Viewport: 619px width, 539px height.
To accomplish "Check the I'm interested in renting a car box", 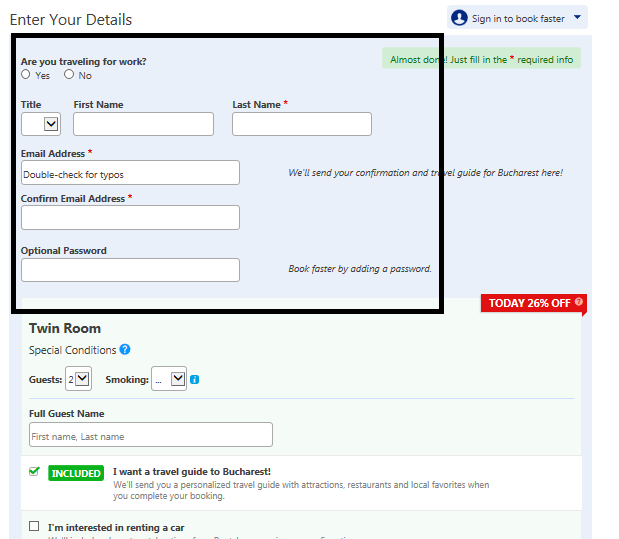I will pyautogui.click(x=35, y=526).
